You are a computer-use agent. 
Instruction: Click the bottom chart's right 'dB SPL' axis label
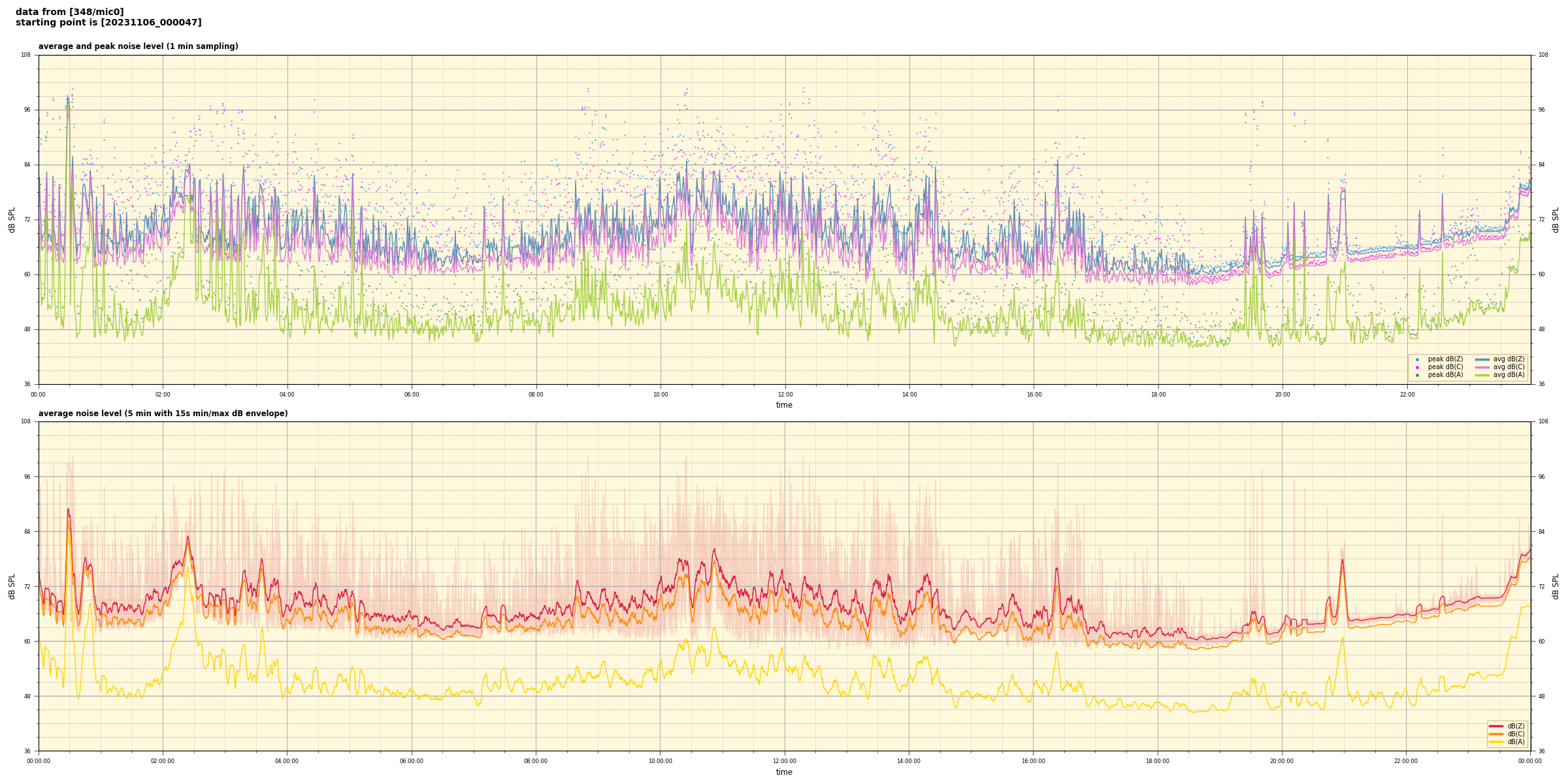click(1556, 586)
